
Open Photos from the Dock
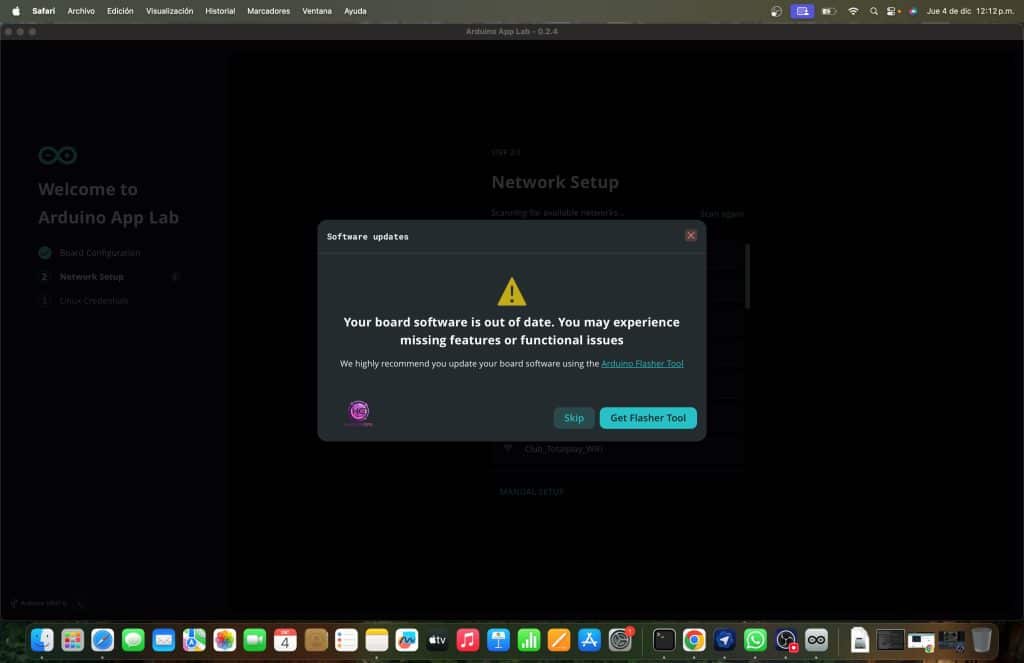pos(224,640)
